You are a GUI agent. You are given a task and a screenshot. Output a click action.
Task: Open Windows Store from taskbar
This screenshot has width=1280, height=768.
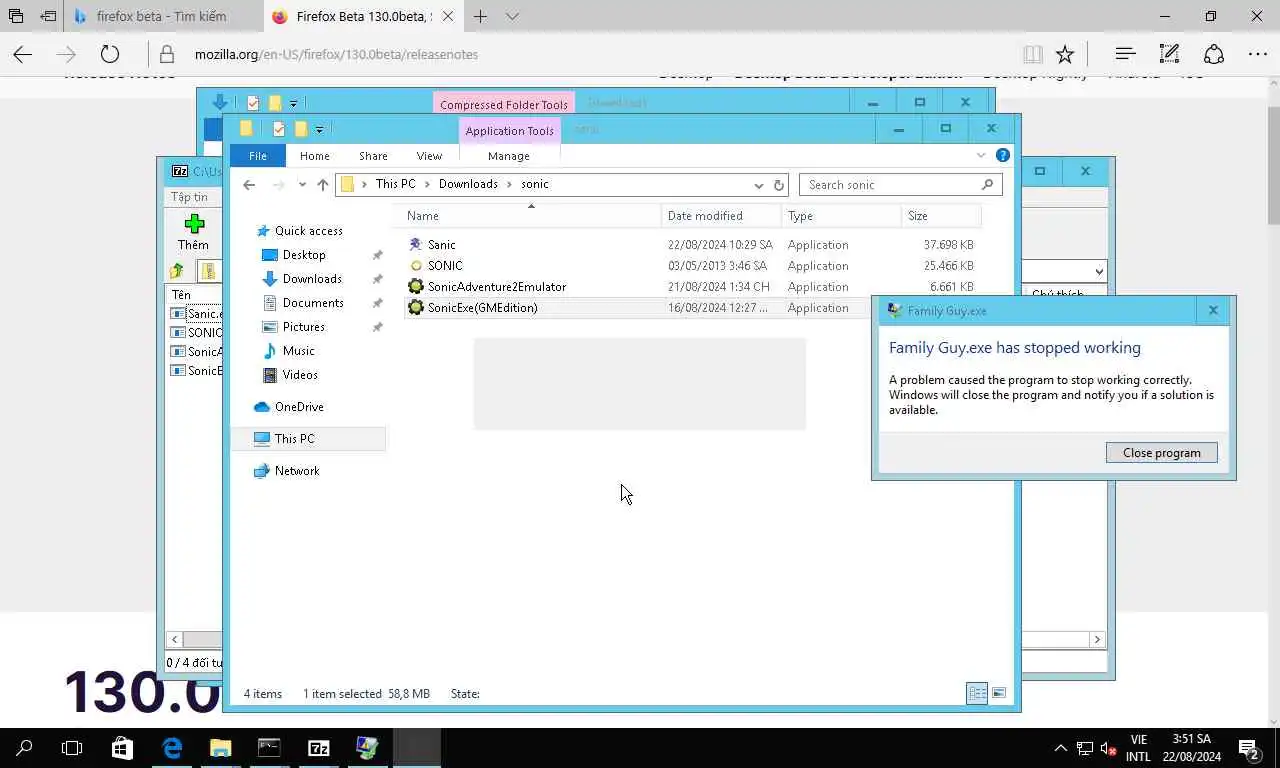click(122, 748)
